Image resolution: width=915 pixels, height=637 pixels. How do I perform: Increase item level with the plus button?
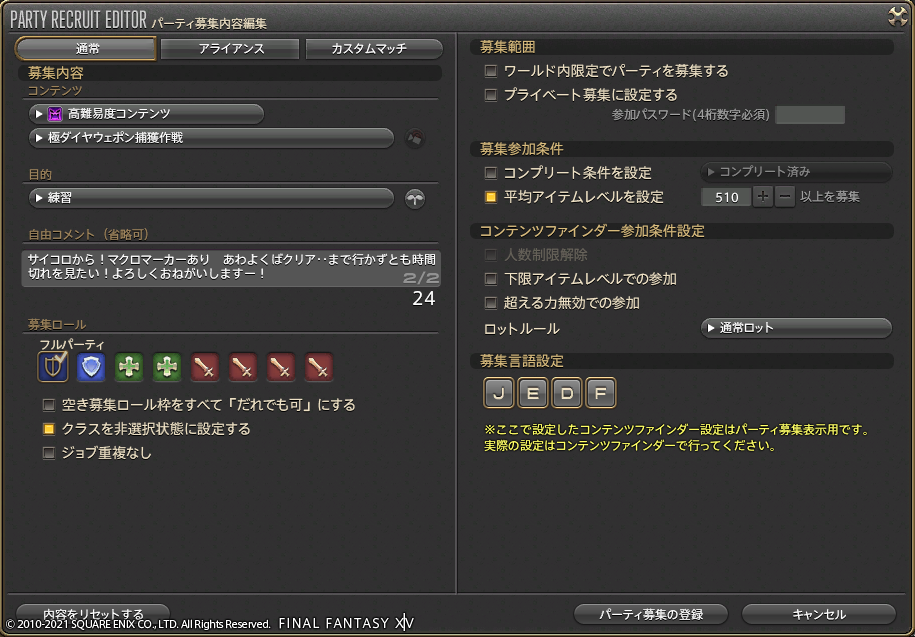coord(763,197)
